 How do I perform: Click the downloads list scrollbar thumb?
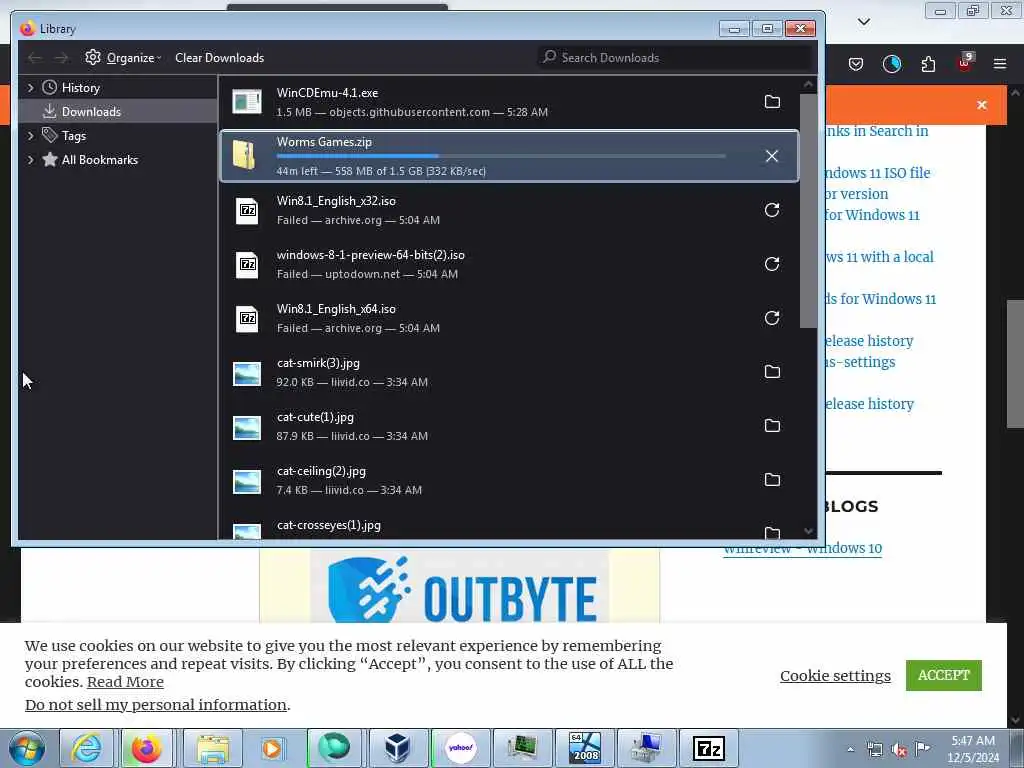[x=808, y=210]
